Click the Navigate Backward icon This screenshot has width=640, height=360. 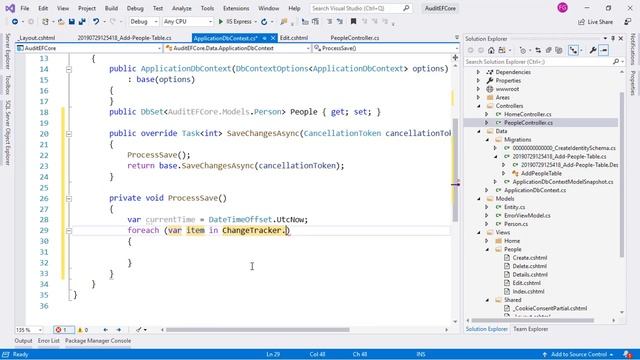pos(15,22)
